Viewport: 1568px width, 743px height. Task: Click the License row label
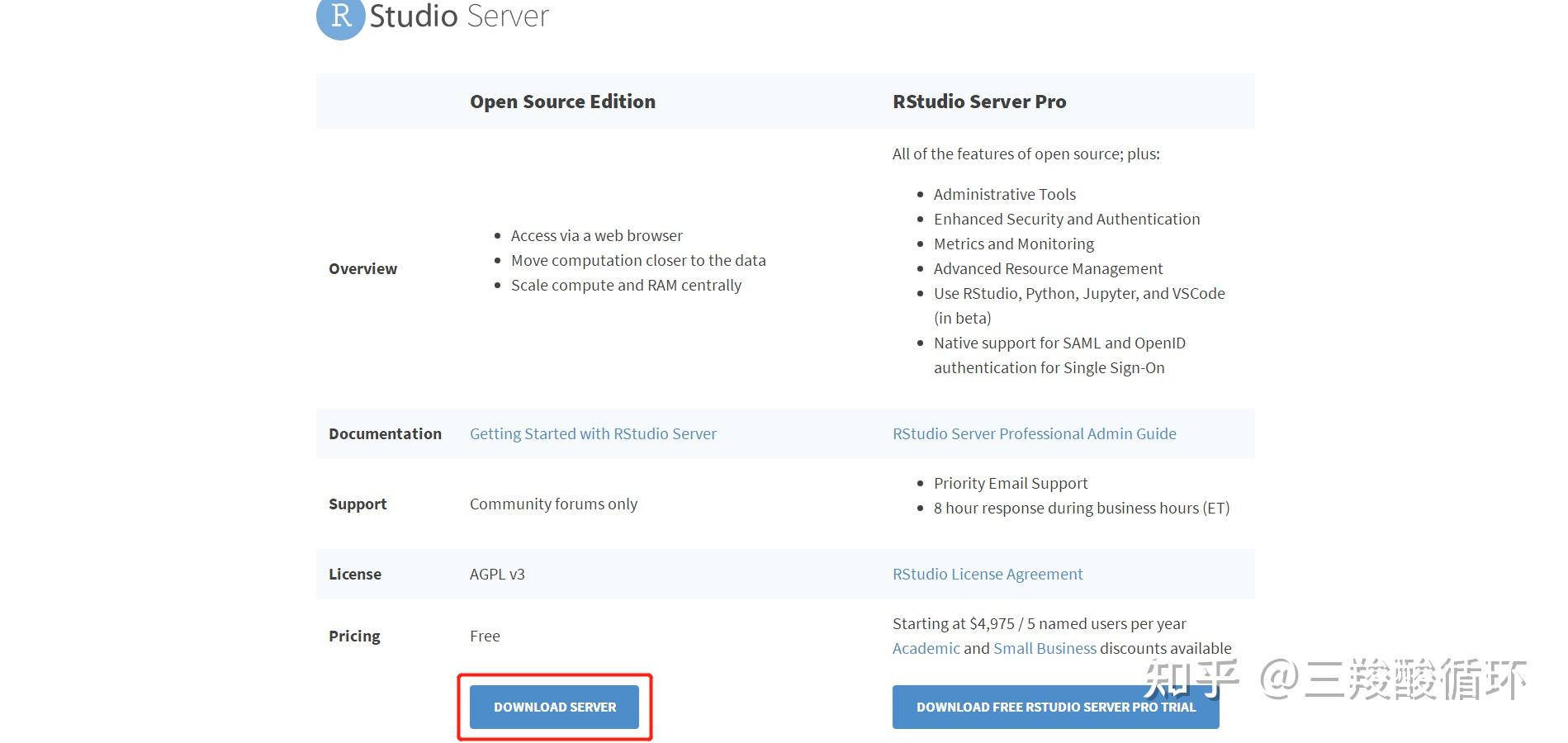355,574
